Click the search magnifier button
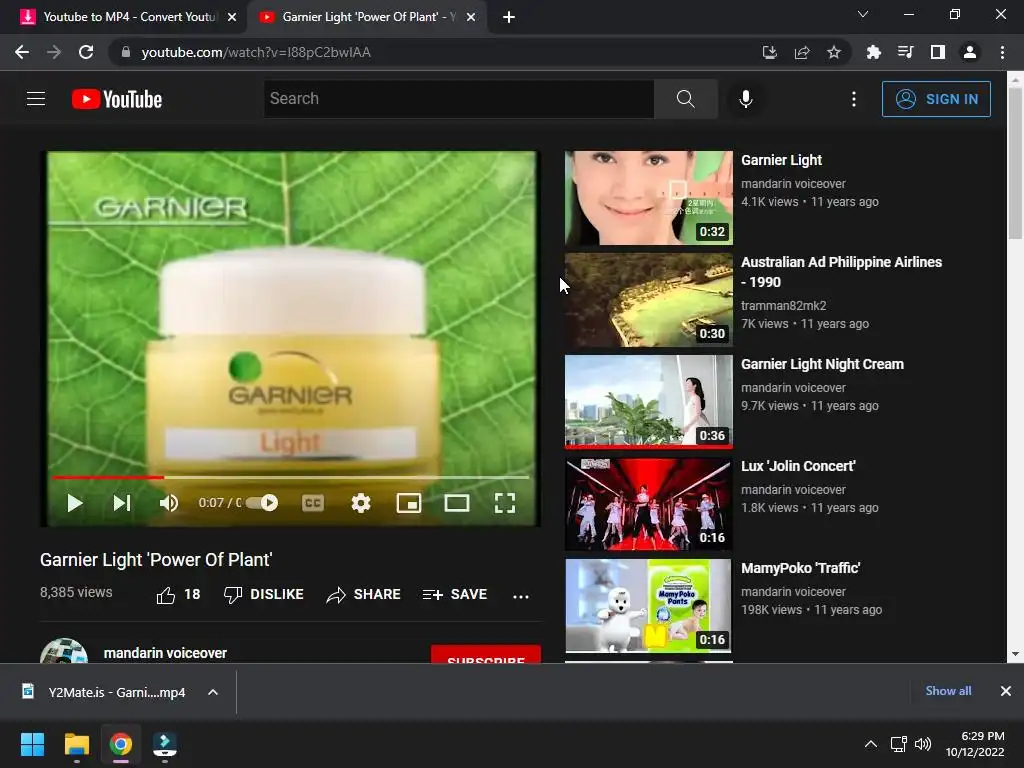The width and height of the screenshot is (1024, 768). tap(685, 99)
